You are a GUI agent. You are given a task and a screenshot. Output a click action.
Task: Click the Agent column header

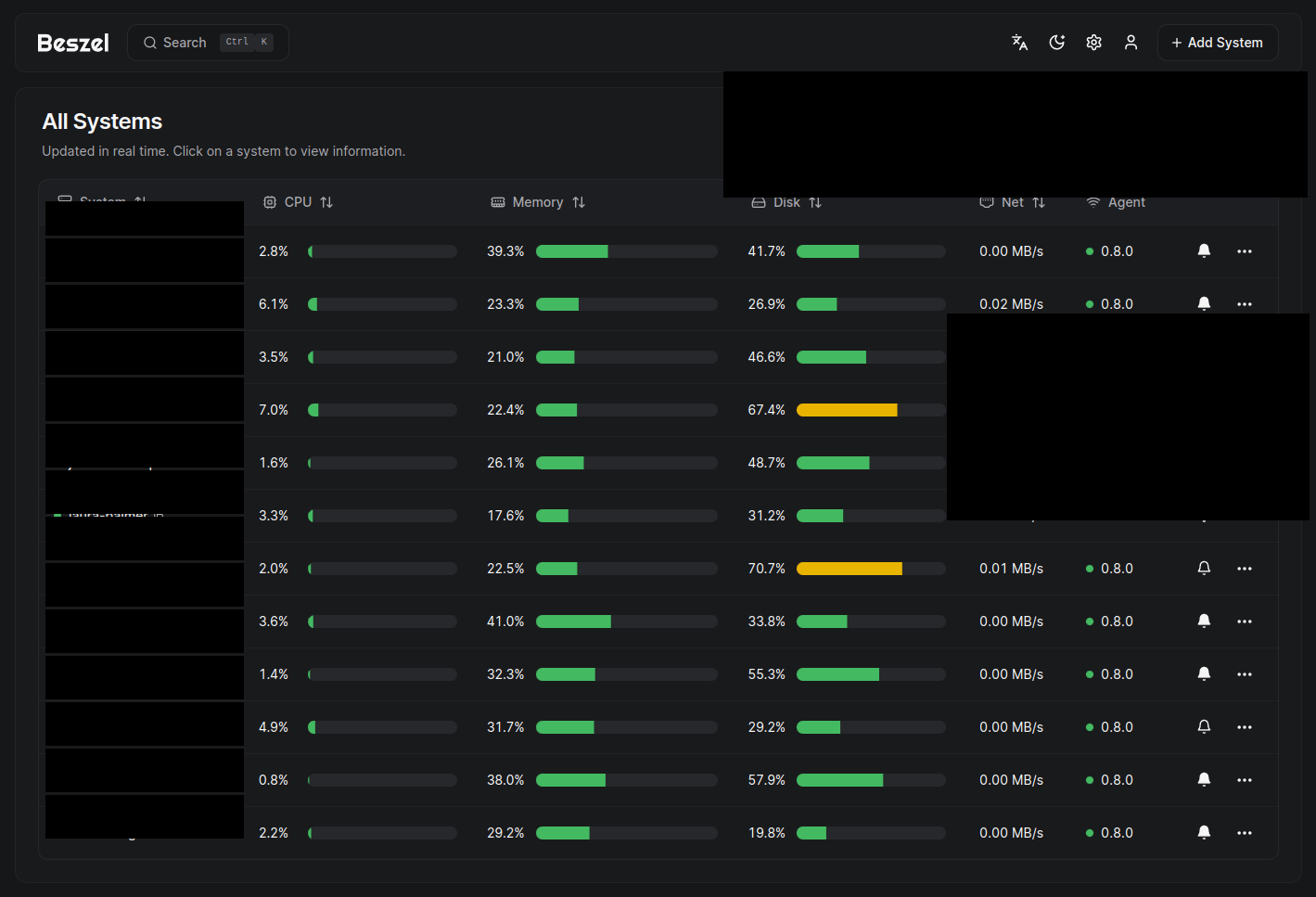[1117, 202]
